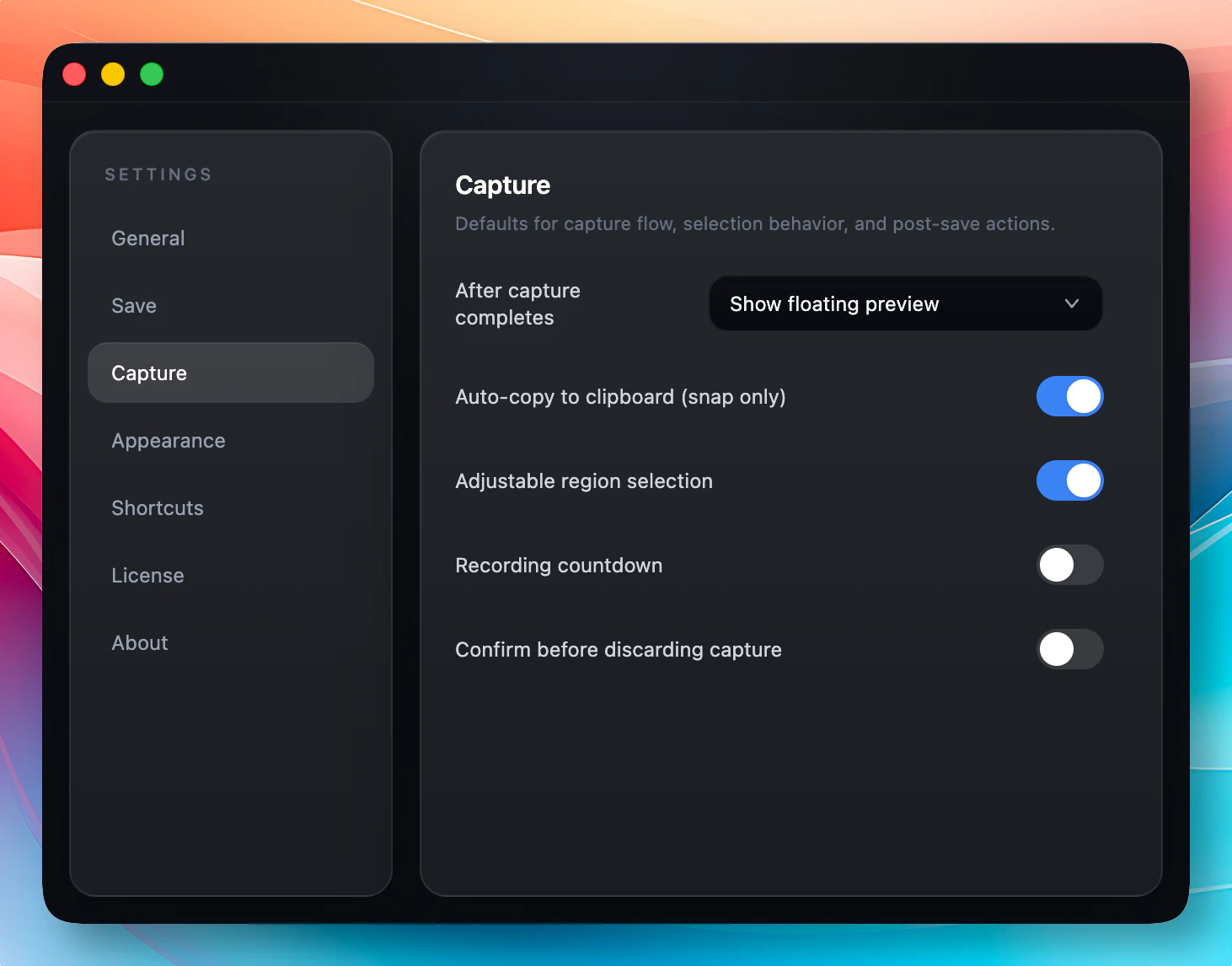1232x966 pixels.
Task: Disable Auto-copy to clipboard
Action: click(x=1069, y=396)
